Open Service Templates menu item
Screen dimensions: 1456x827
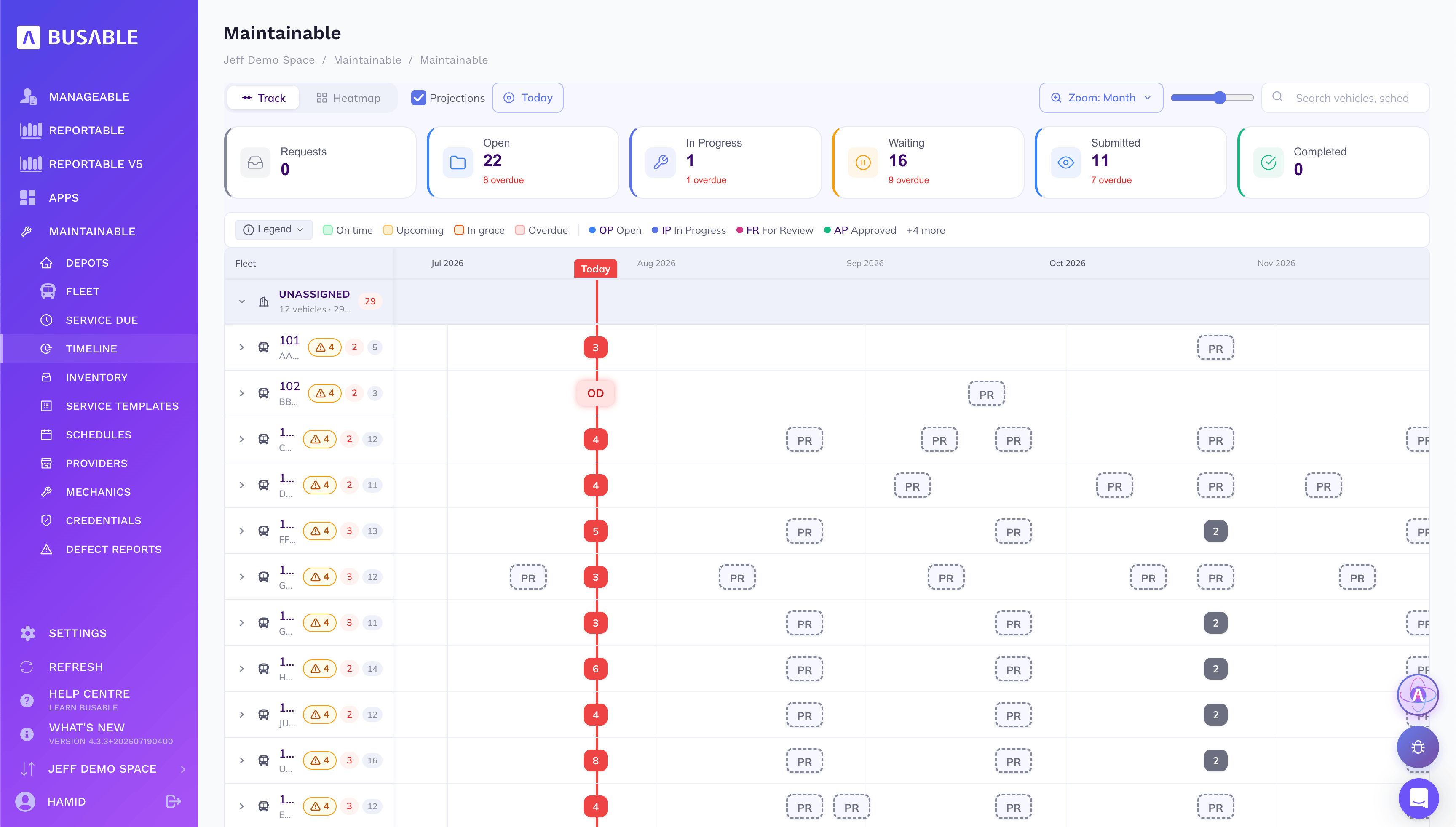(99, 406)
